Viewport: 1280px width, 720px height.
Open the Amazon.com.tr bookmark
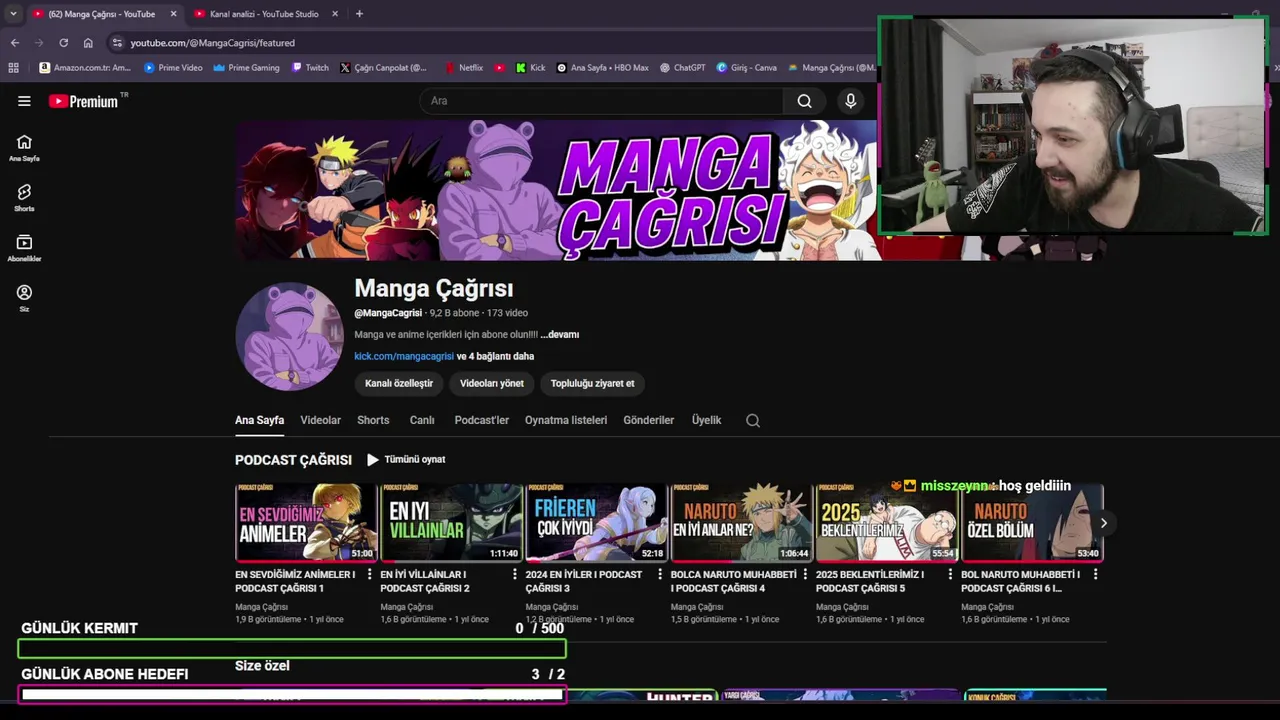pyautogui.click(x=85, y=68)
